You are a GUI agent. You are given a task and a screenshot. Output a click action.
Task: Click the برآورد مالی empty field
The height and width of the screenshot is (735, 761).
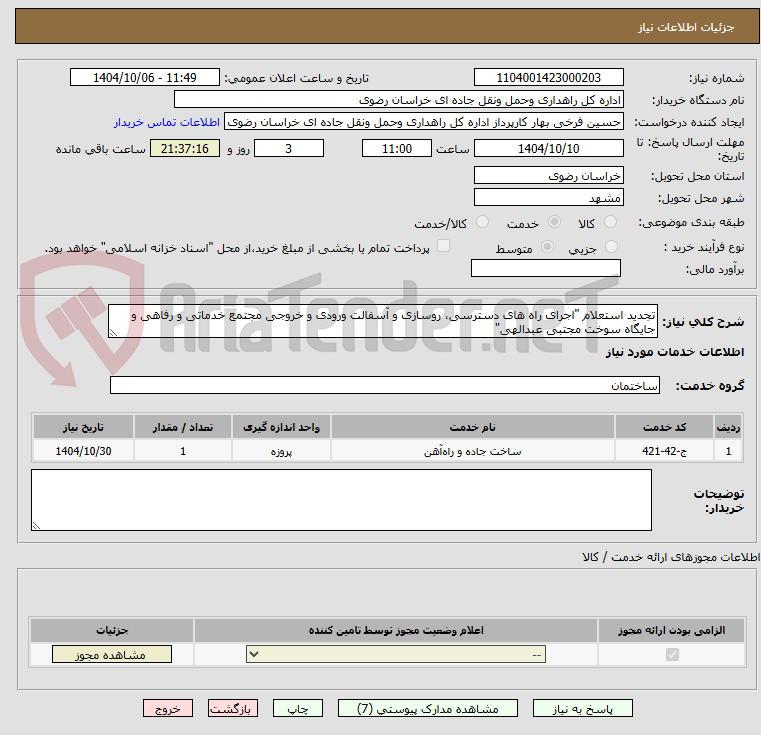click(x=546, y=268)
